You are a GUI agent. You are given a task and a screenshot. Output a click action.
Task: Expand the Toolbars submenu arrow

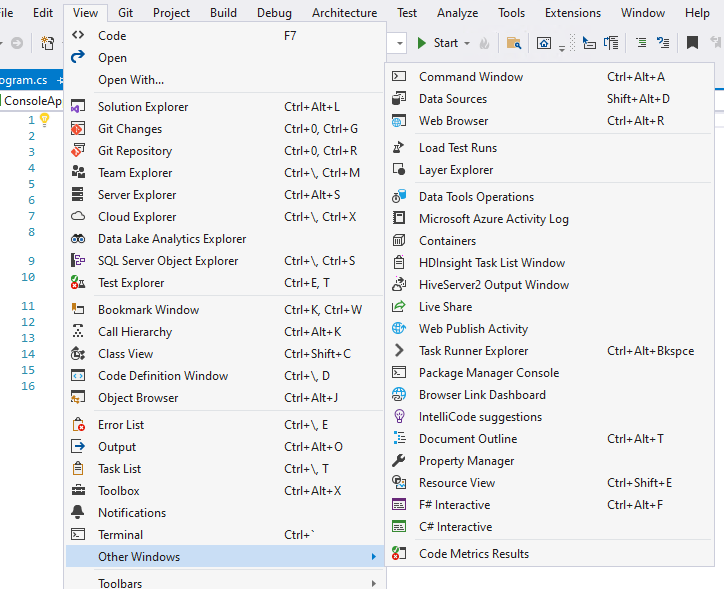[374, 583]
